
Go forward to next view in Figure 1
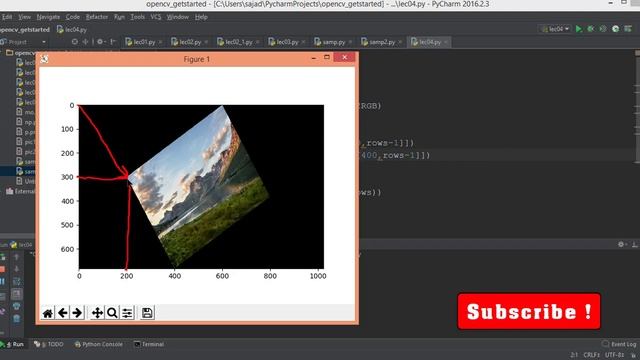(x=77, y=313)
